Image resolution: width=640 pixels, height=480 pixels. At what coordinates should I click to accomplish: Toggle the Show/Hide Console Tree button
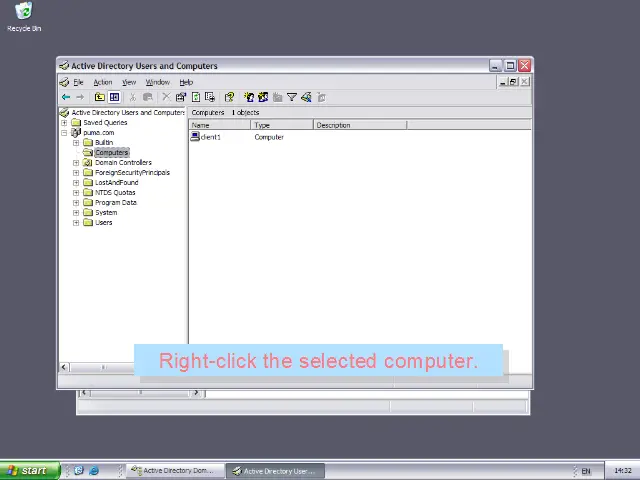(x=114, y=97)
